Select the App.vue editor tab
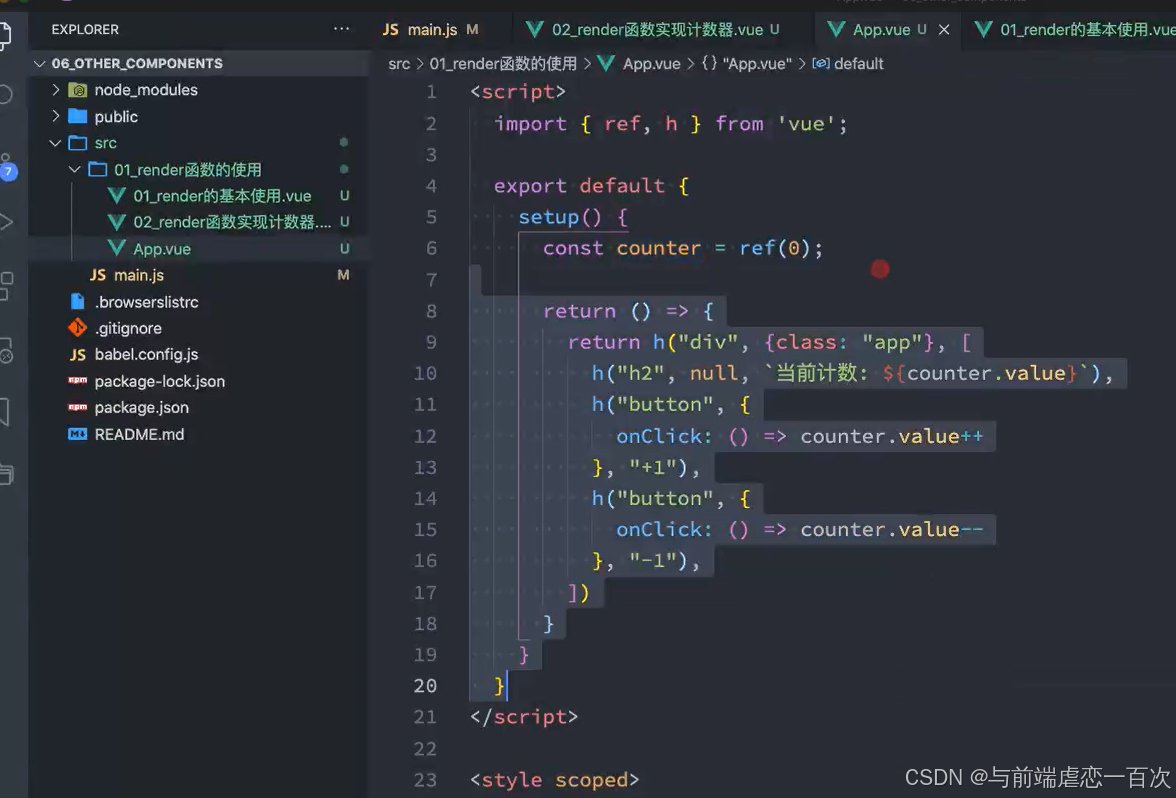This screenshot has width=1176, height=798. click(880, 30)
